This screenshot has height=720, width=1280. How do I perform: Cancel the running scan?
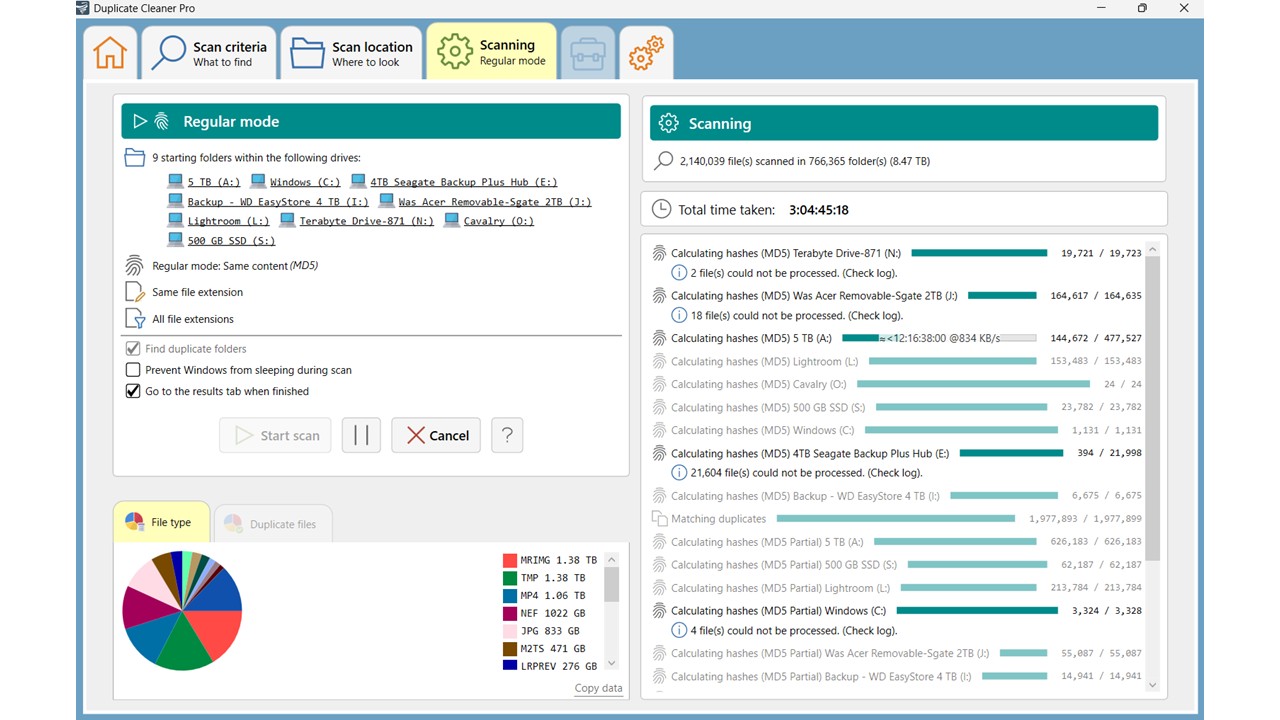436,435
